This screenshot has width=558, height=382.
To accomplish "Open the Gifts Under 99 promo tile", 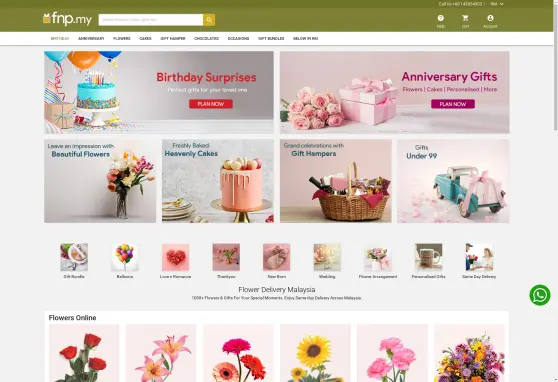I will (x=453, y=181).
